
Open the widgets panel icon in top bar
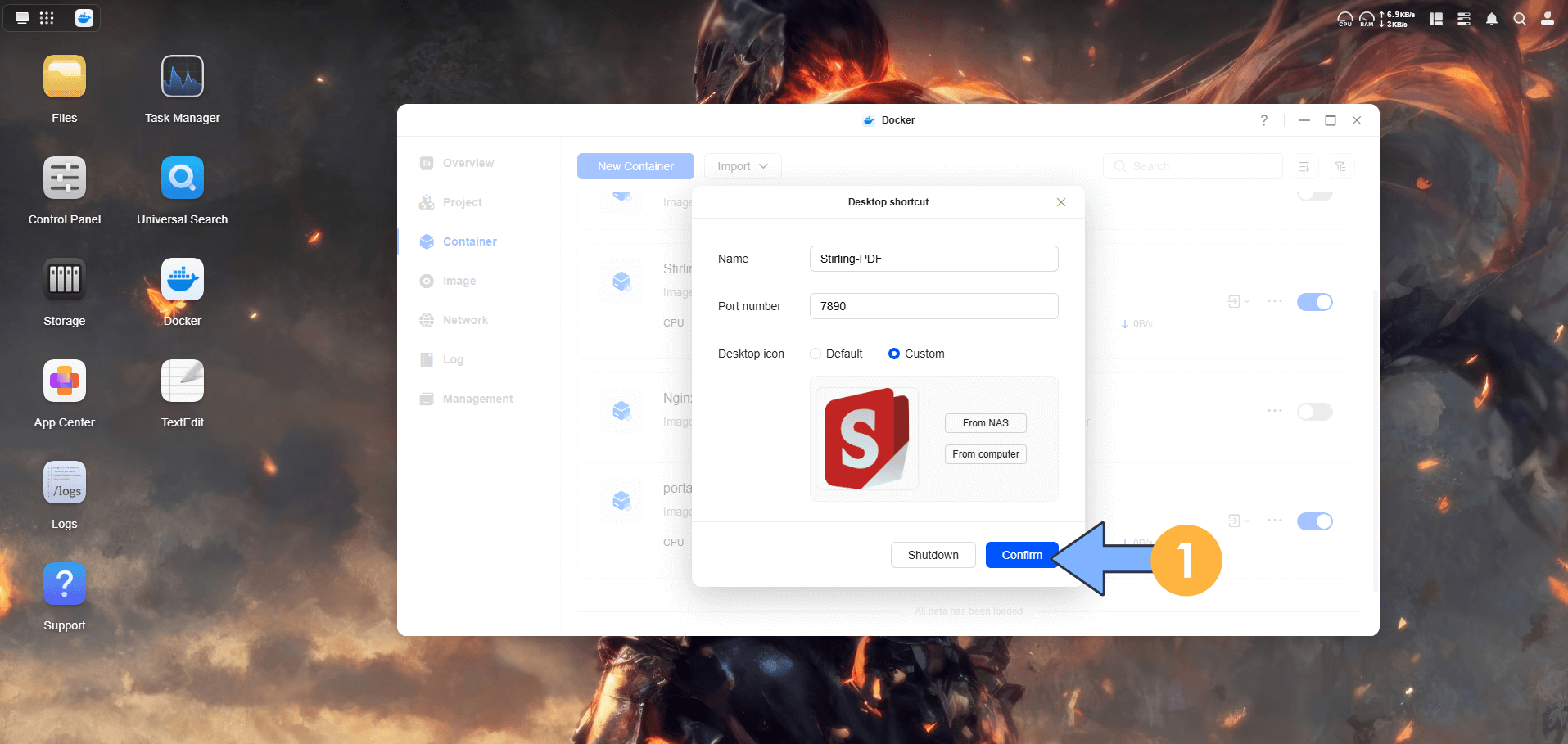pyautogui.click(x=1436, y=19)
